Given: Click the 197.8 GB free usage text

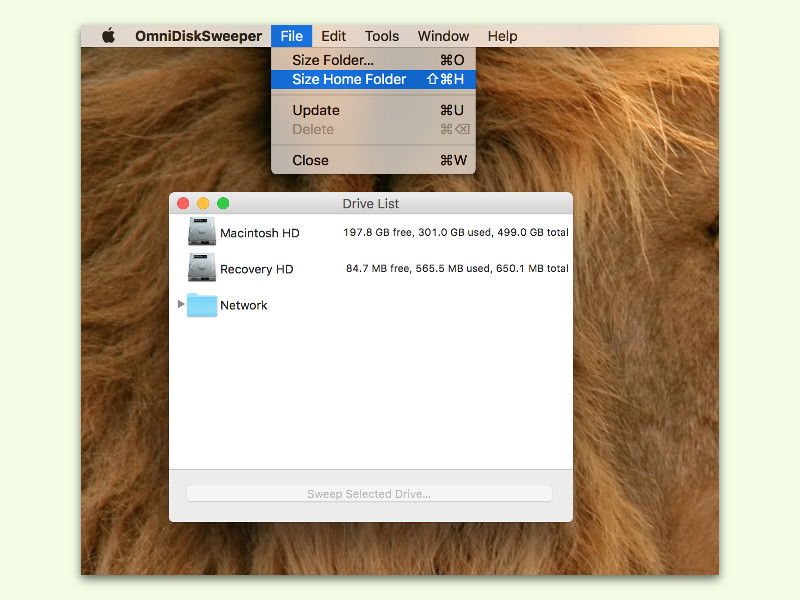Looking at the screenshot, I should 456,233.
